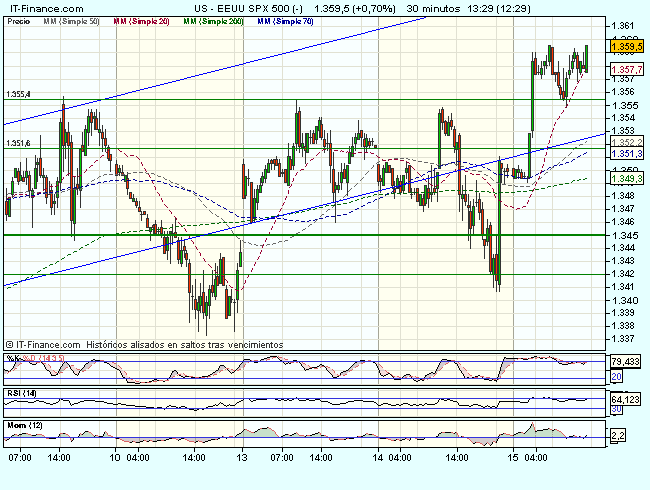
Task: Click the '13' date marker on time axis
Action: (x=242, y=458)
